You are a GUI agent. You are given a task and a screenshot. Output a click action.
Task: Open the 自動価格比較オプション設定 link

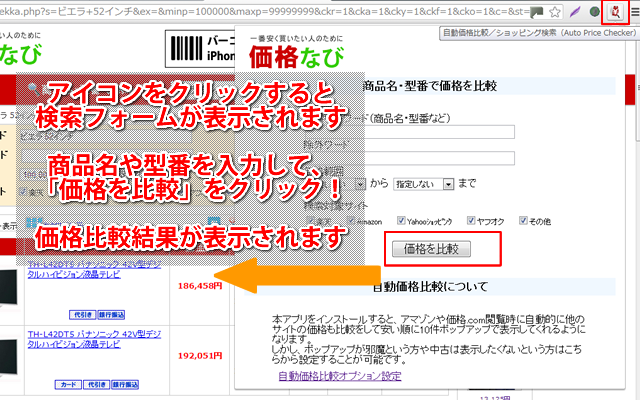(340, 376)
